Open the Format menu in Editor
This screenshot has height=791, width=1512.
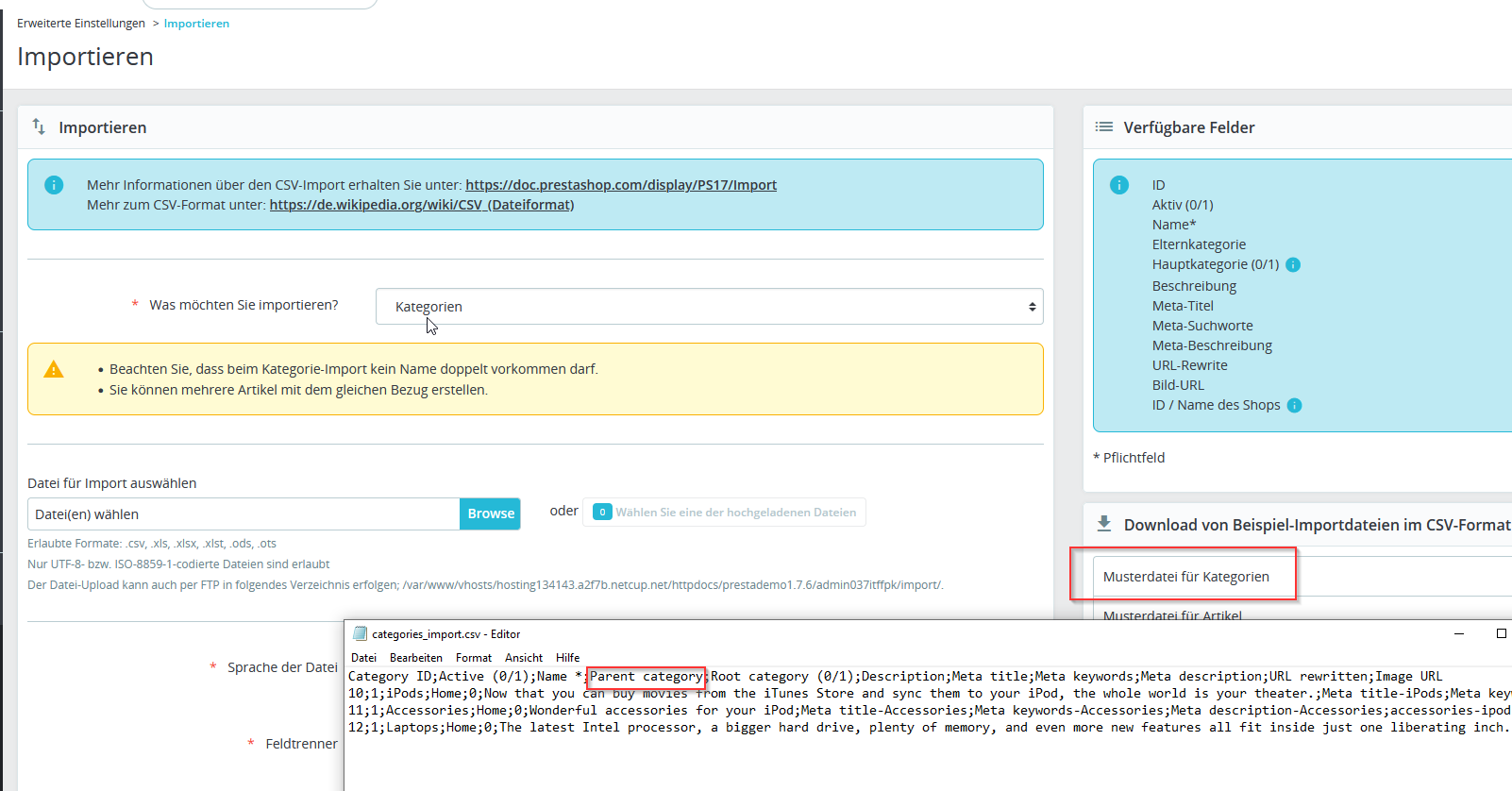click(x=474, y=658)
